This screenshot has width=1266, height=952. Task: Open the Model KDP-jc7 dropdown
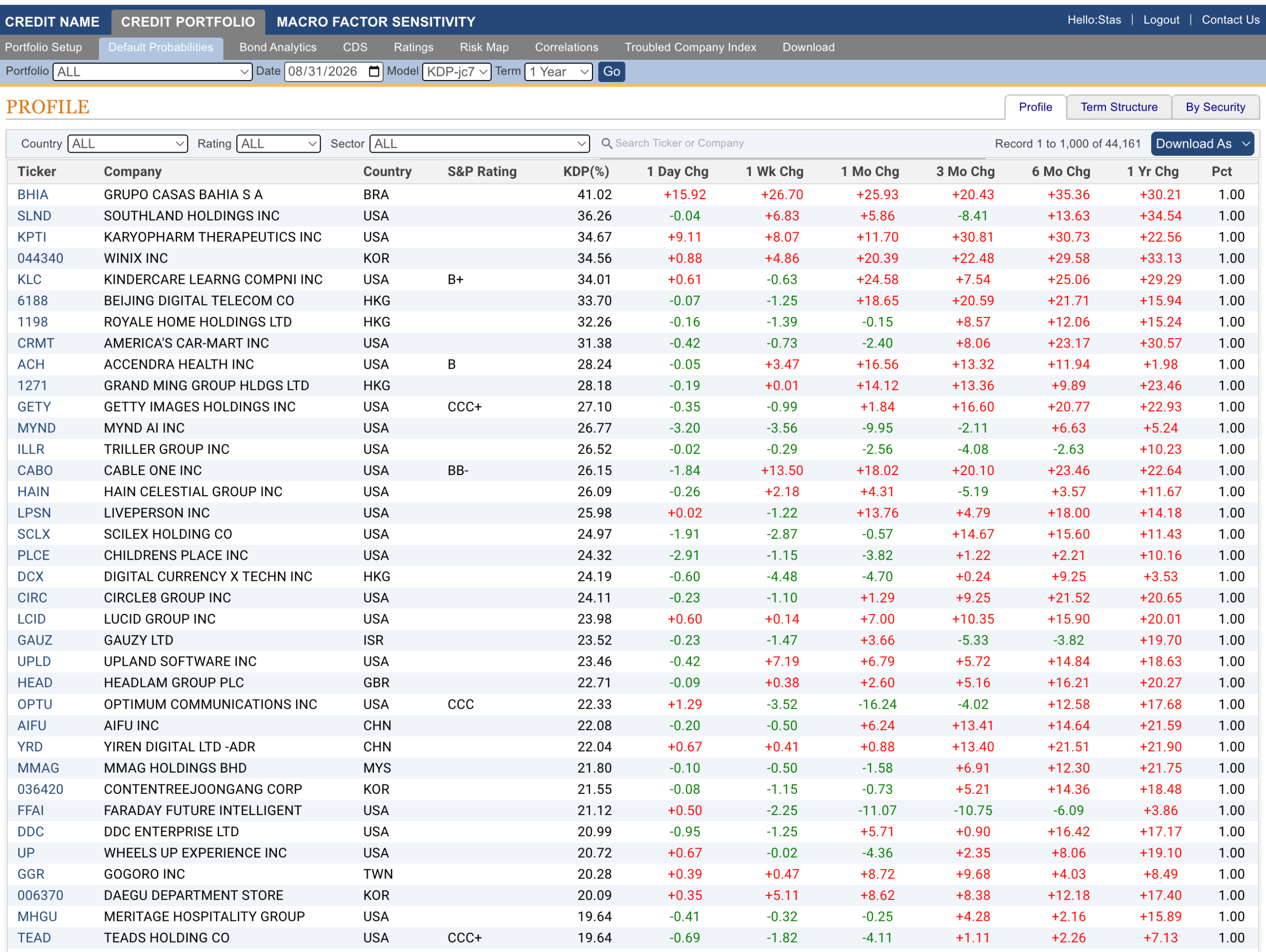tap(456, 72)
